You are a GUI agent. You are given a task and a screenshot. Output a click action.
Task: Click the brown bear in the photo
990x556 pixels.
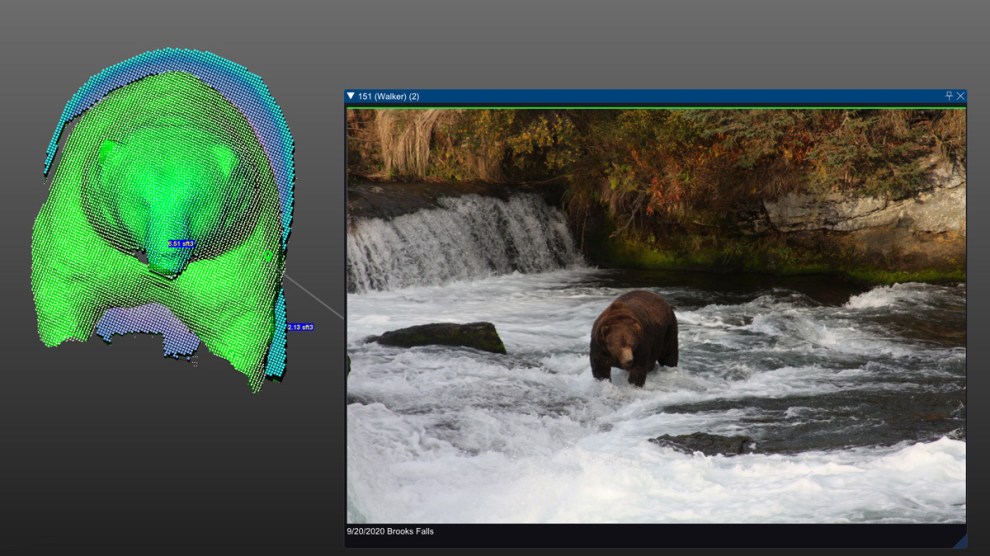634,333
